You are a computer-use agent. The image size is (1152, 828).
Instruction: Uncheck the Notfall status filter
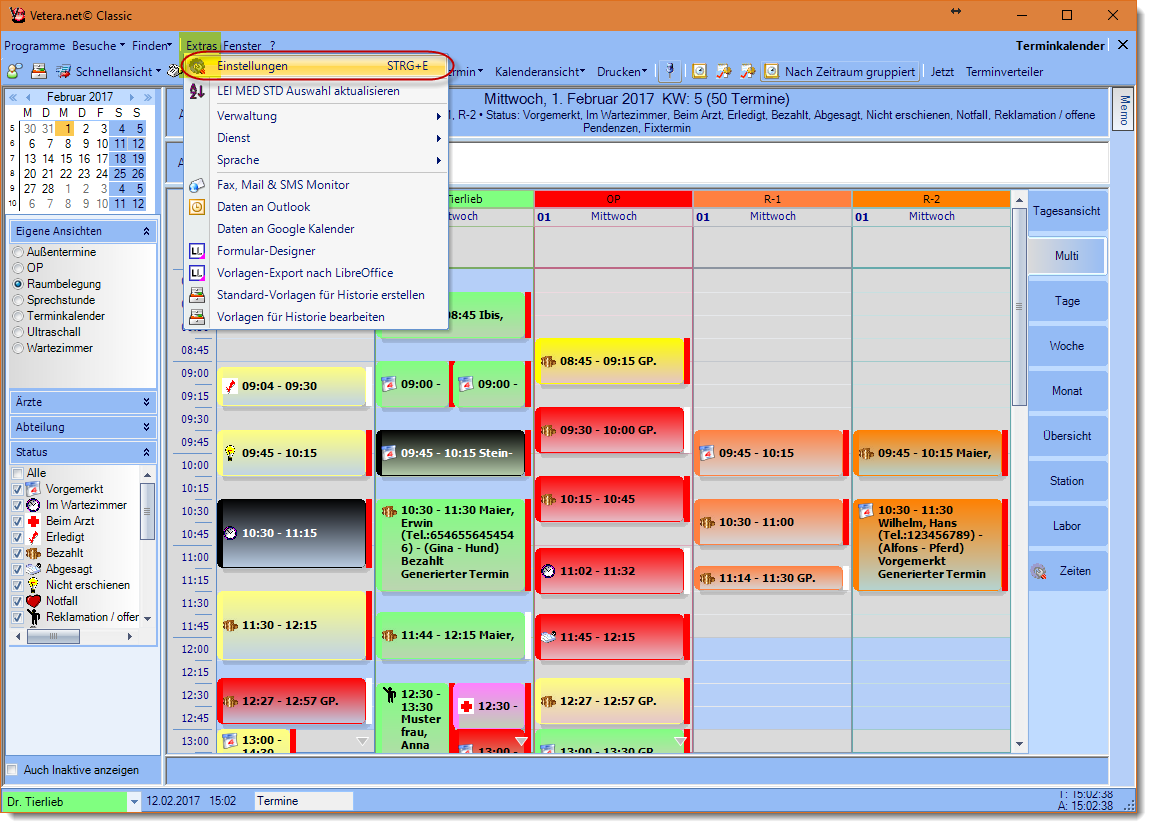click(x=15, y=600)
